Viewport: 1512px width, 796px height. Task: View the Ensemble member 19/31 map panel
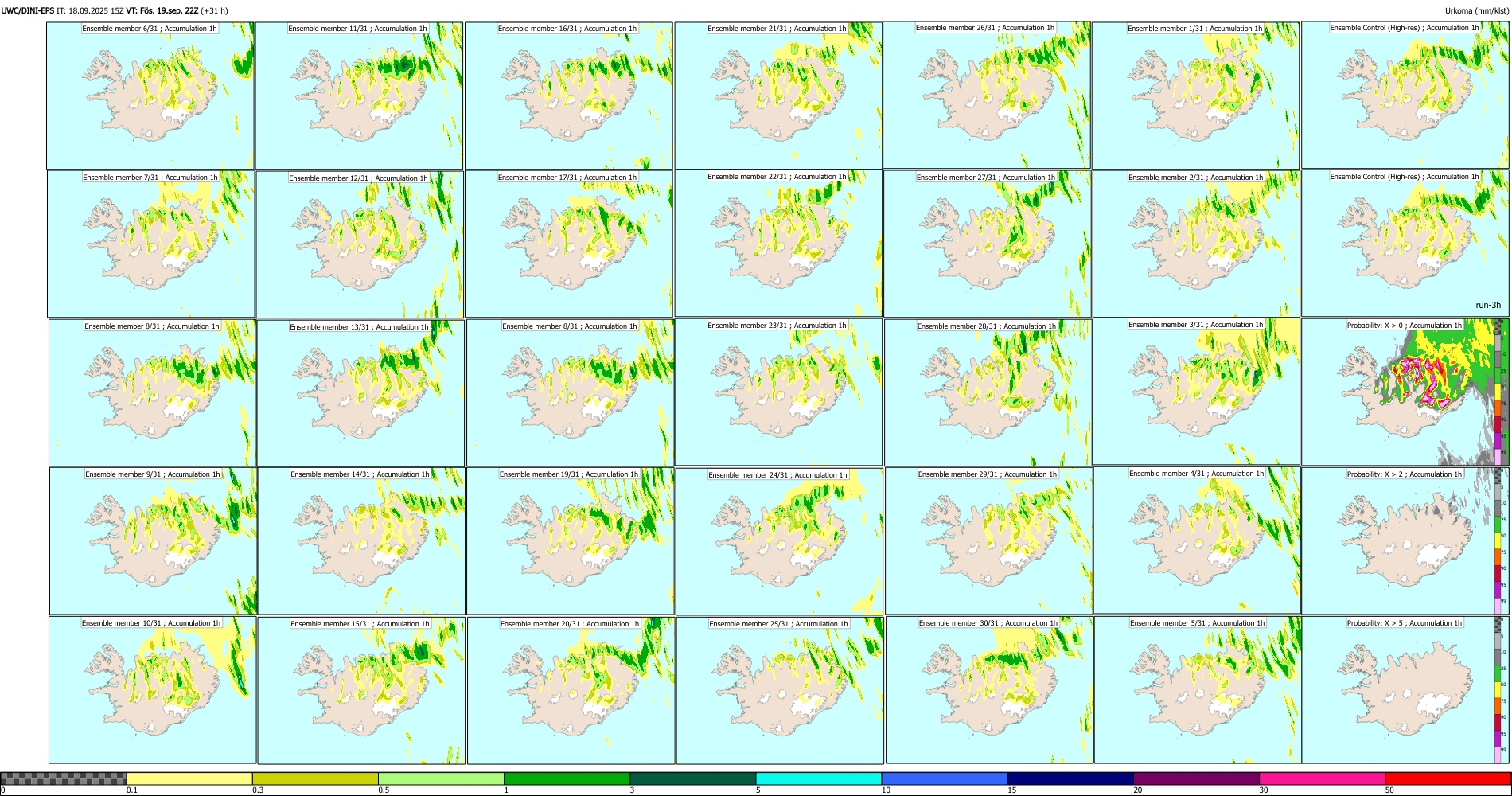[x=571, y=540]
